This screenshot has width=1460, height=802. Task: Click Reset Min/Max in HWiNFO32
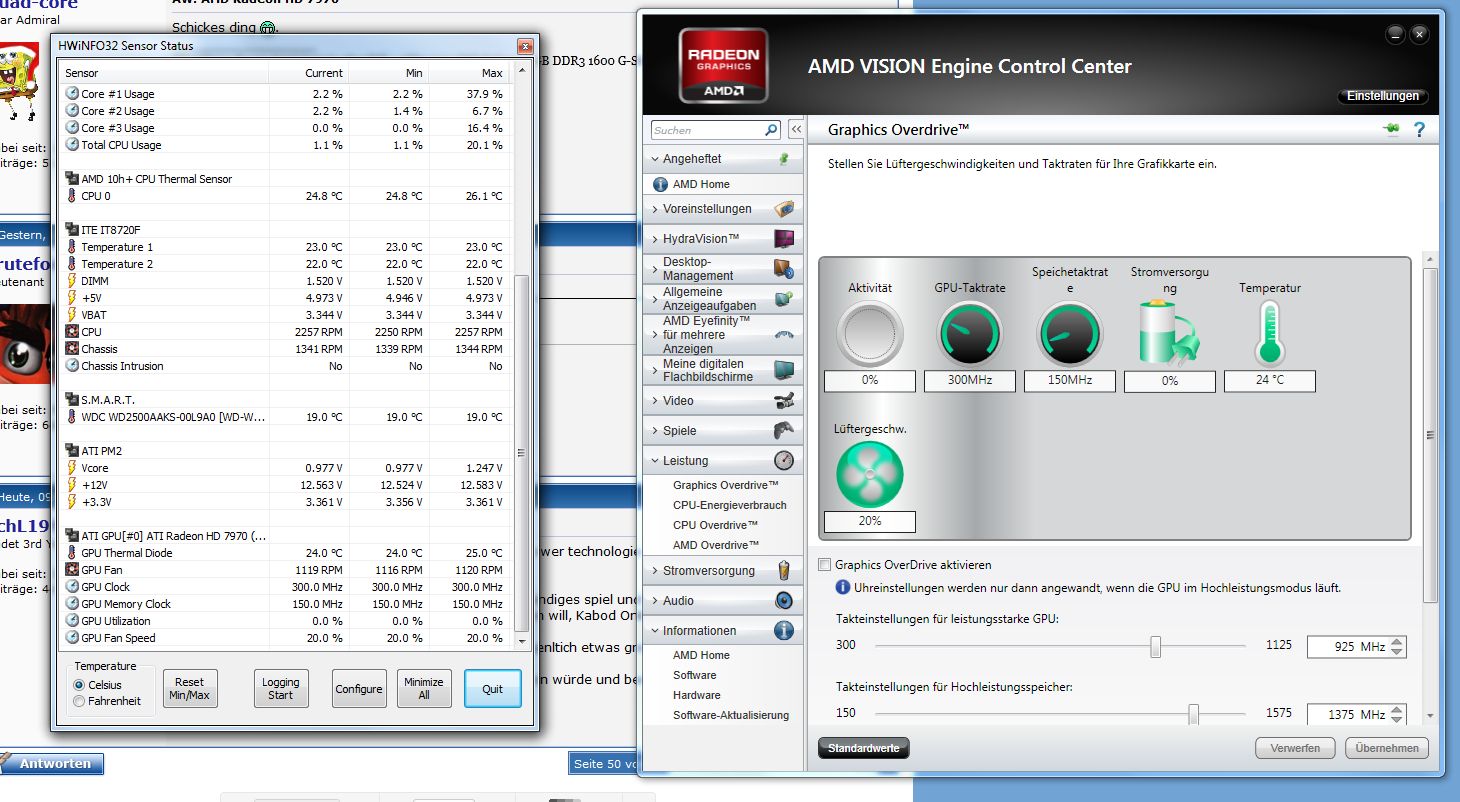tap(190, 689)
